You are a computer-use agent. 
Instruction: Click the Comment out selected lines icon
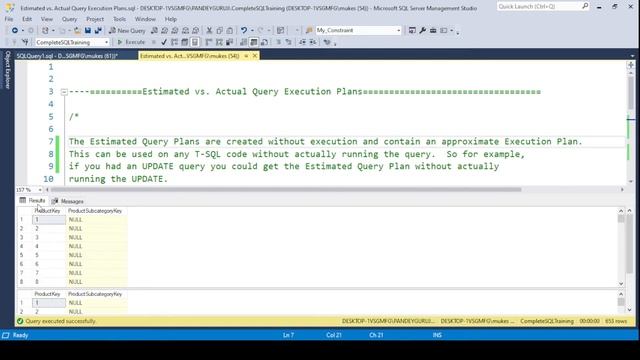278,42
